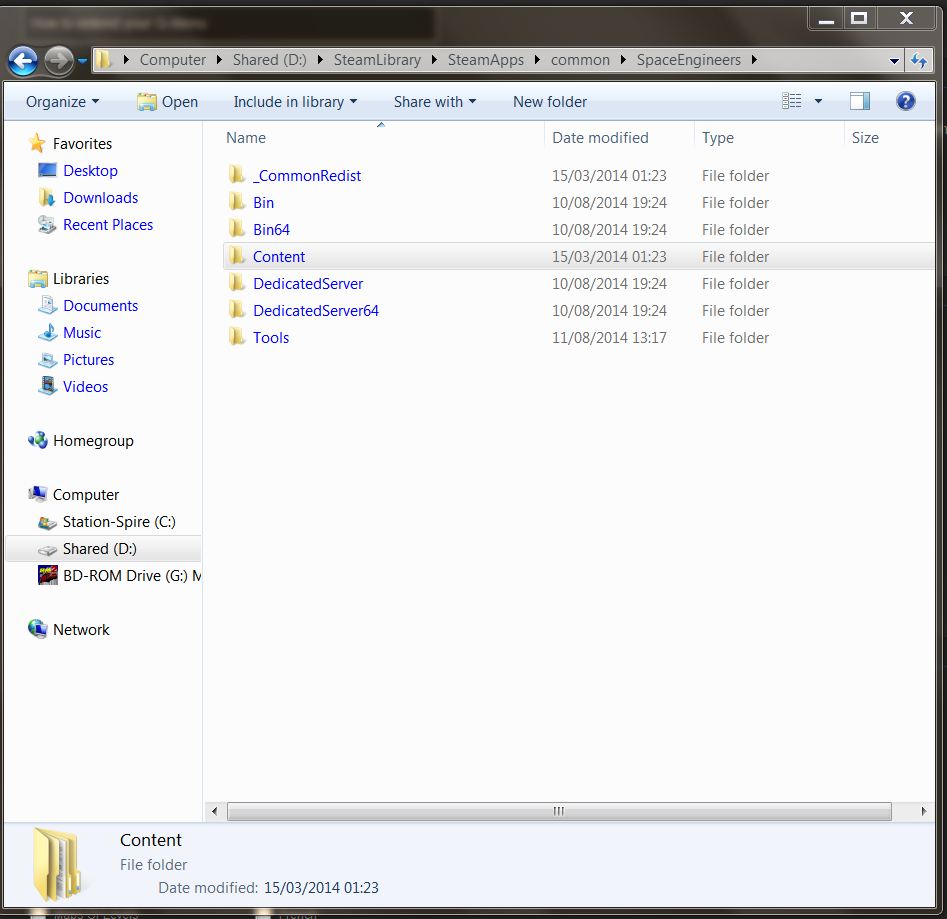Click the scroll right arrow

click(x=923, y=811)
